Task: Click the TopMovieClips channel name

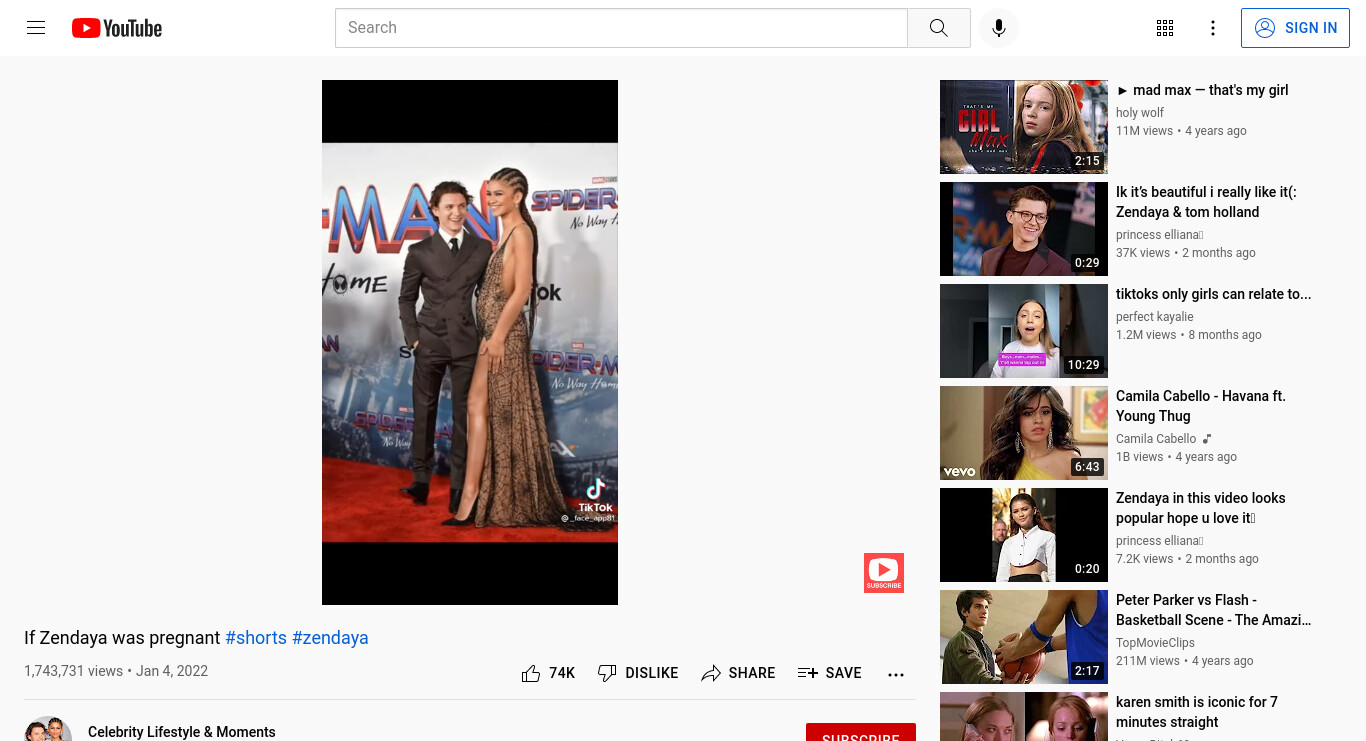Action: [x=1155, y=643]
